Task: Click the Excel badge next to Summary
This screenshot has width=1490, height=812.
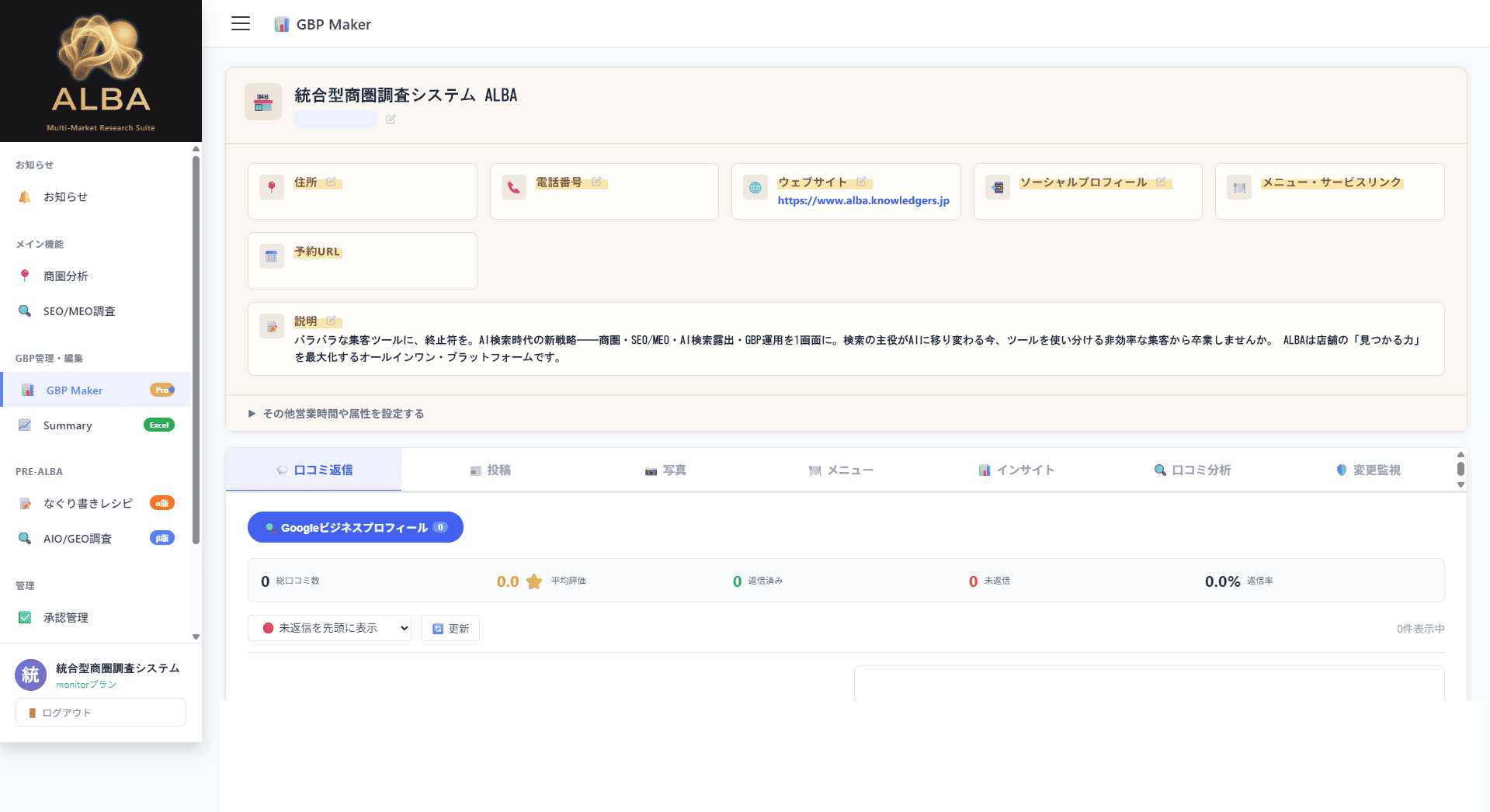Action: 159,425
